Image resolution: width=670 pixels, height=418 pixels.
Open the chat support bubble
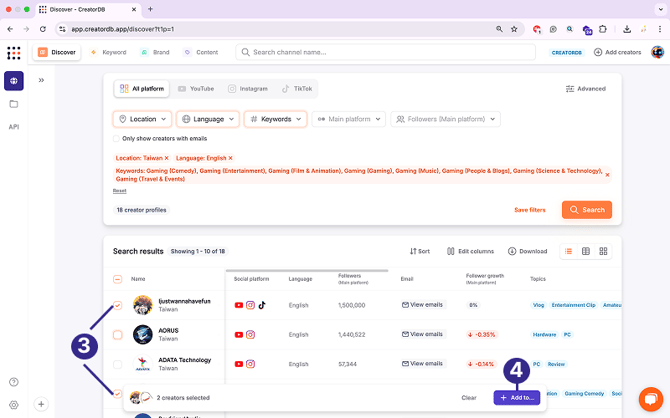pos(651,399)
